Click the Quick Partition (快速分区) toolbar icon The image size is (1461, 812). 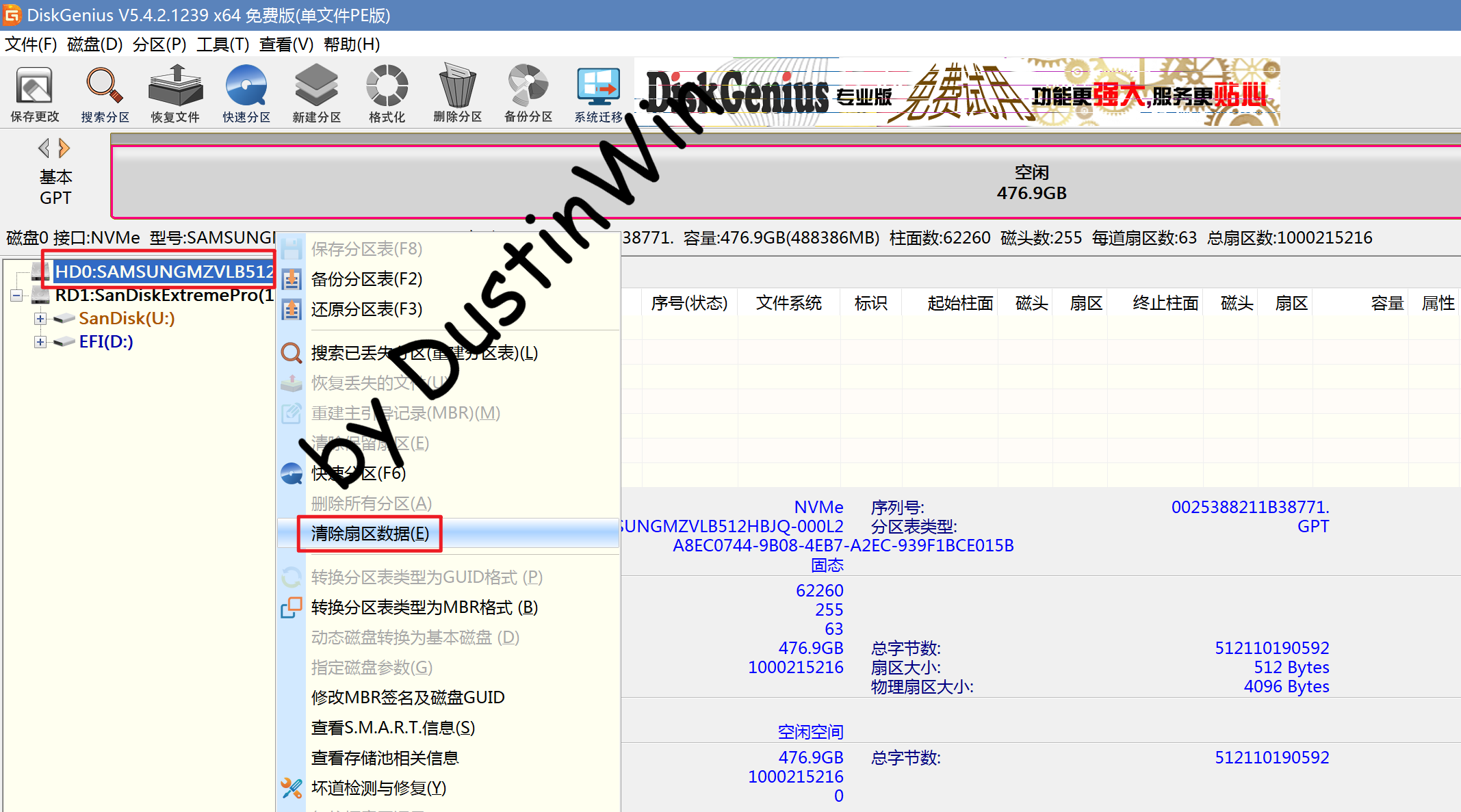[x=246, y=94]
